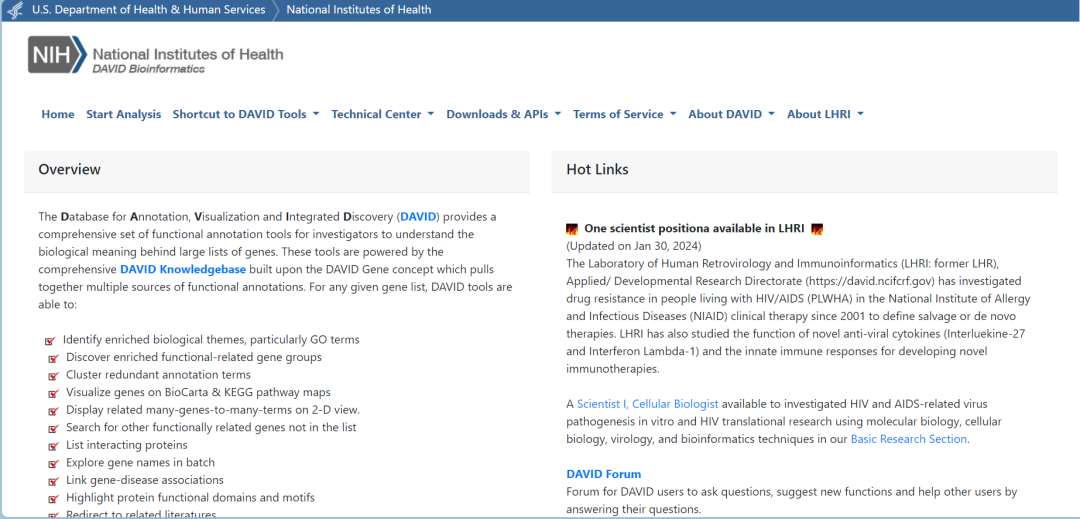Click the Hot Links panel heading
This screenshot has height=519, width=1080.
tap(597, 169)
